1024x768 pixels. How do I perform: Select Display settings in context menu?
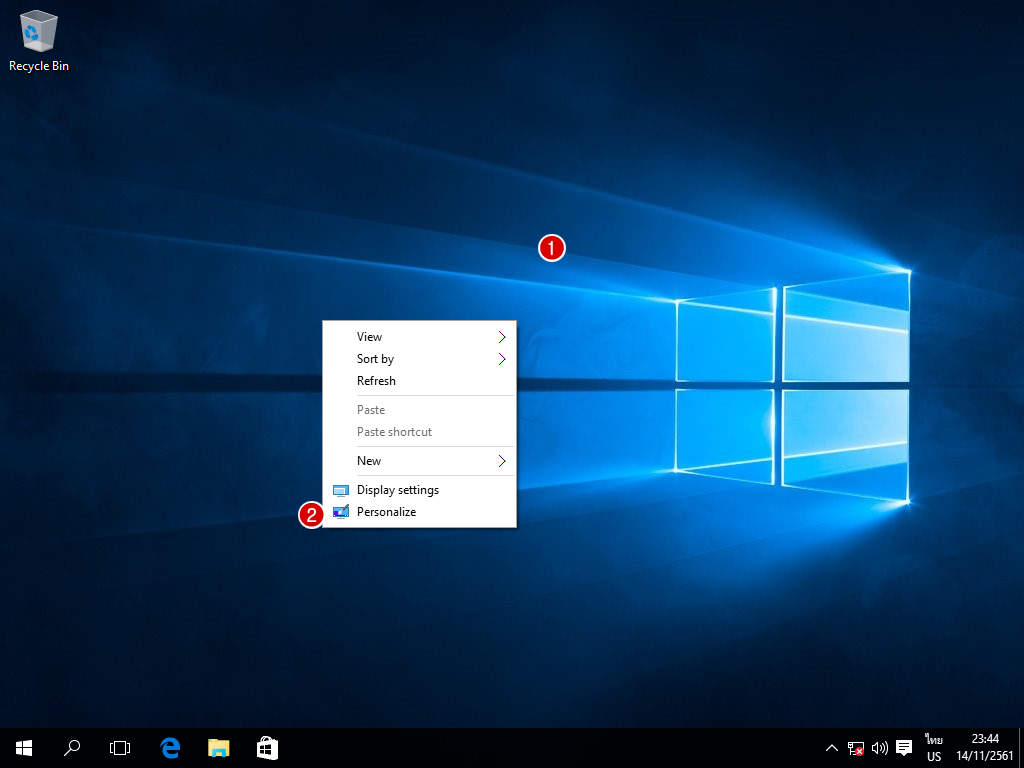[x=397, y=490]
